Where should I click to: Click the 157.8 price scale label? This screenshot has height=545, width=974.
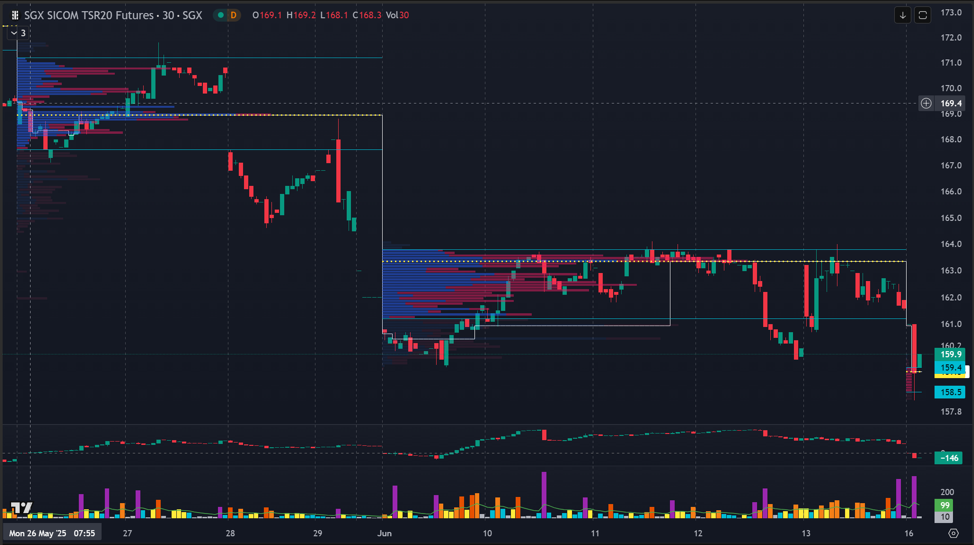coord(951,411)
